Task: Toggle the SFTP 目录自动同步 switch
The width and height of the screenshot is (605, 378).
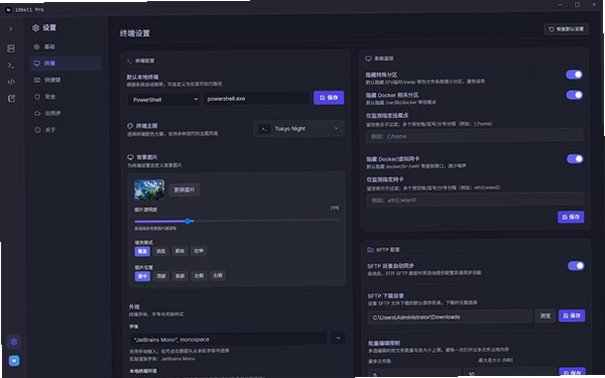Action: (576, 266)
